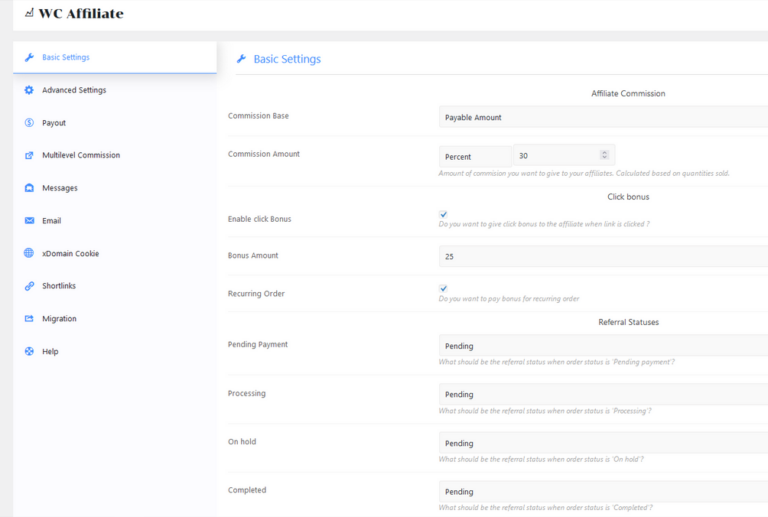Switch to the Messages tab
Screen dimensions: 768x517
tap(115, 188)
